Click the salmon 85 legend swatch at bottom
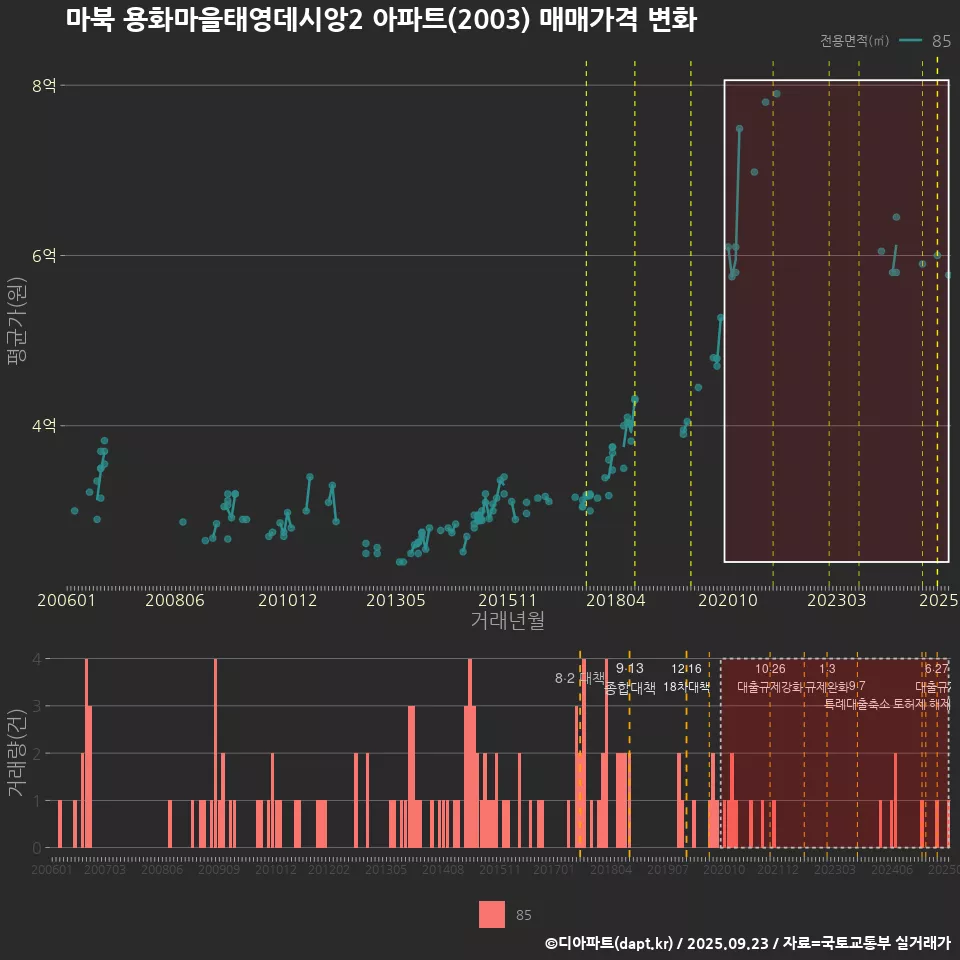 pyautogui.click(x=492, y=914)
